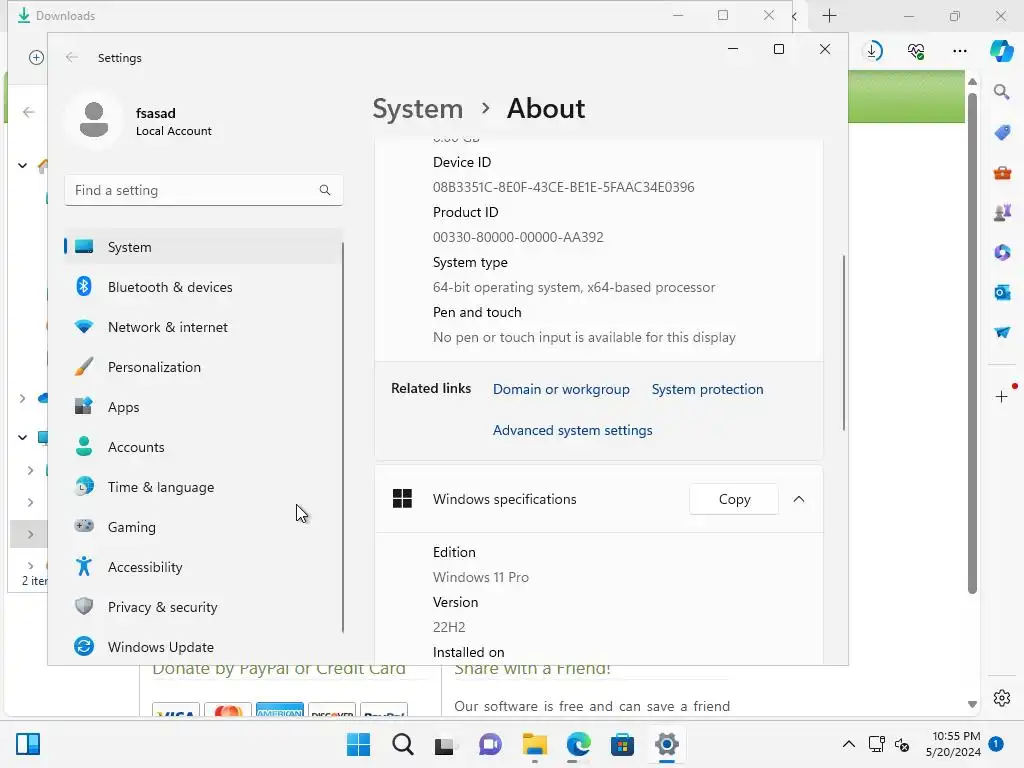Open Personalization settings
This screenshot has height=768, width=1024.
203,367
